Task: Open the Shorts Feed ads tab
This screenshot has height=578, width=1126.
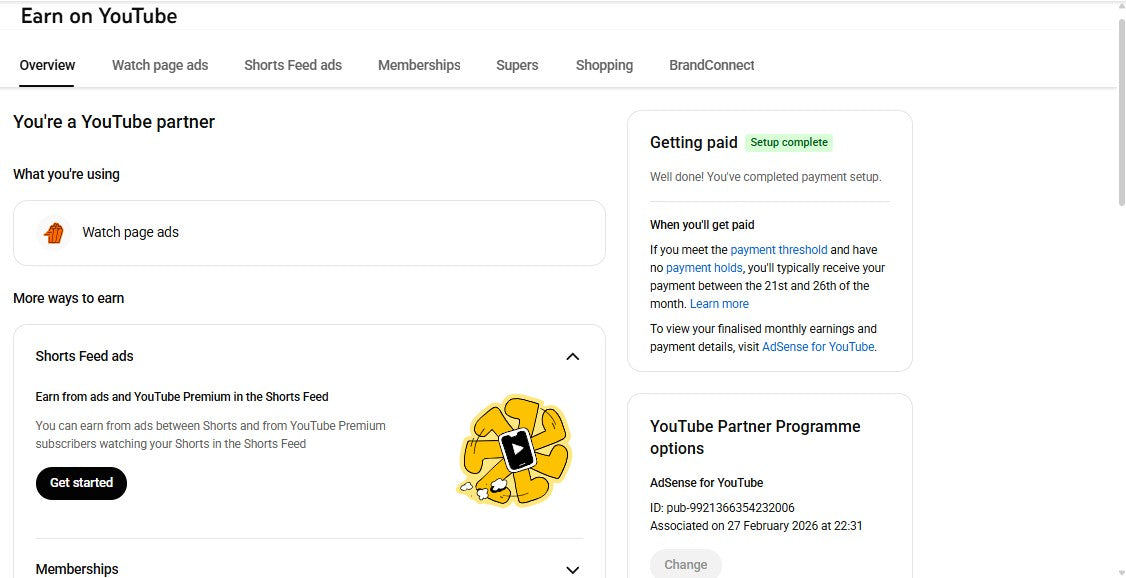Action: pos(292,65)
